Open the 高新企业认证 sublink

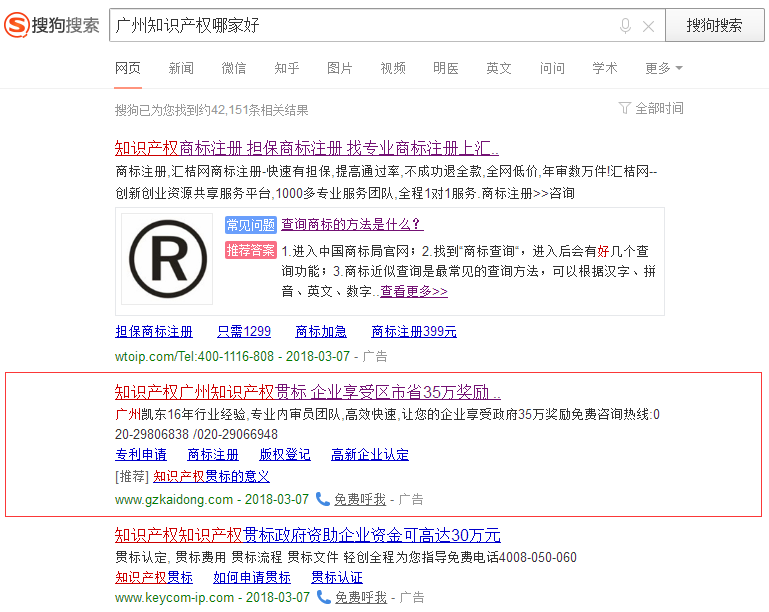pyautogui.click(x=370, y=455)
